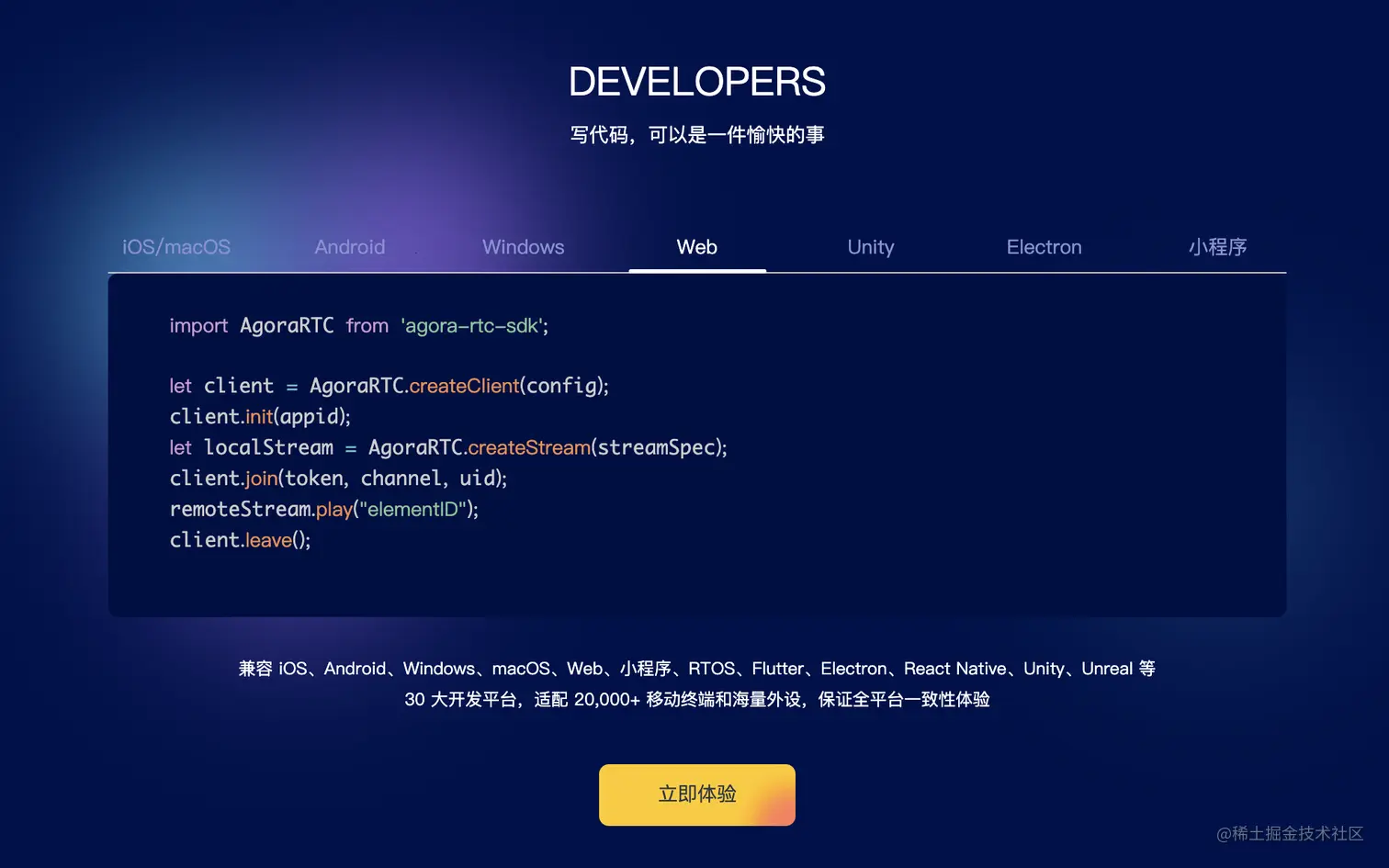This screenshot has width=1389, height=868.
Task: Click the platform compatibility line starting 兼容 iOS
Action: tap(697, 669)
